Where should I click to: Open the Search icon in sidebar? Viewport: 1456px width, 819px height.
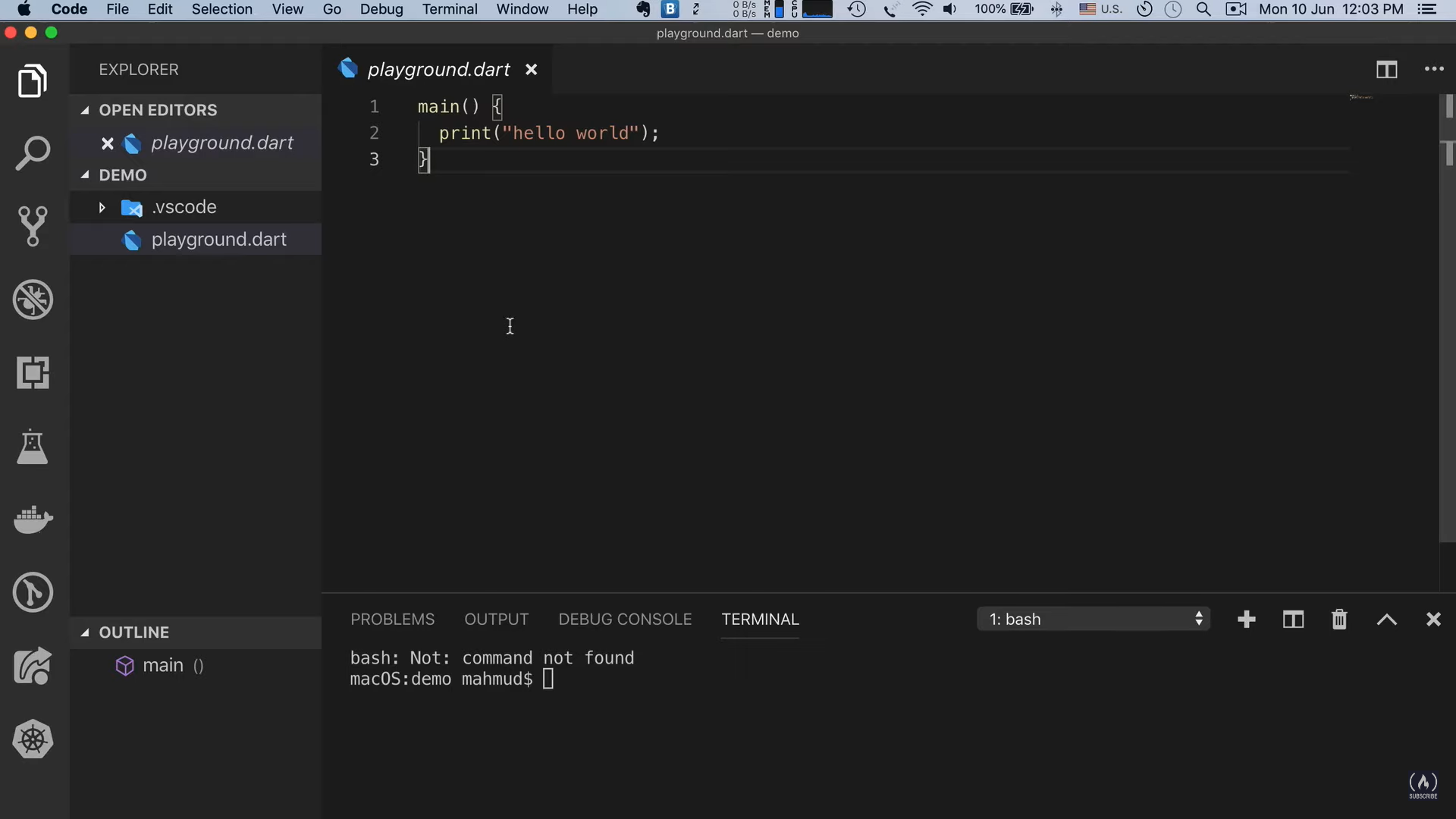33,152
